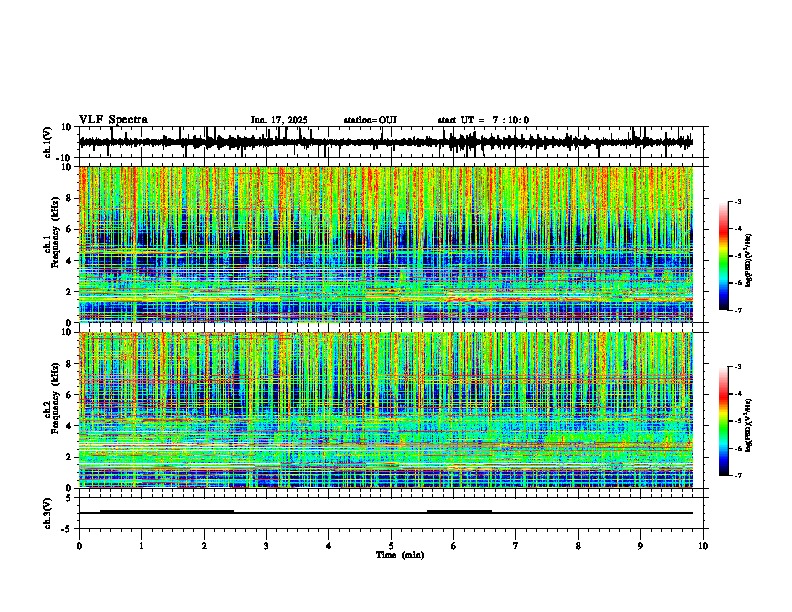Click the ch.1 colorbar log(PSD) unit label
Screen dimensions: 792x612
[750, 260]
